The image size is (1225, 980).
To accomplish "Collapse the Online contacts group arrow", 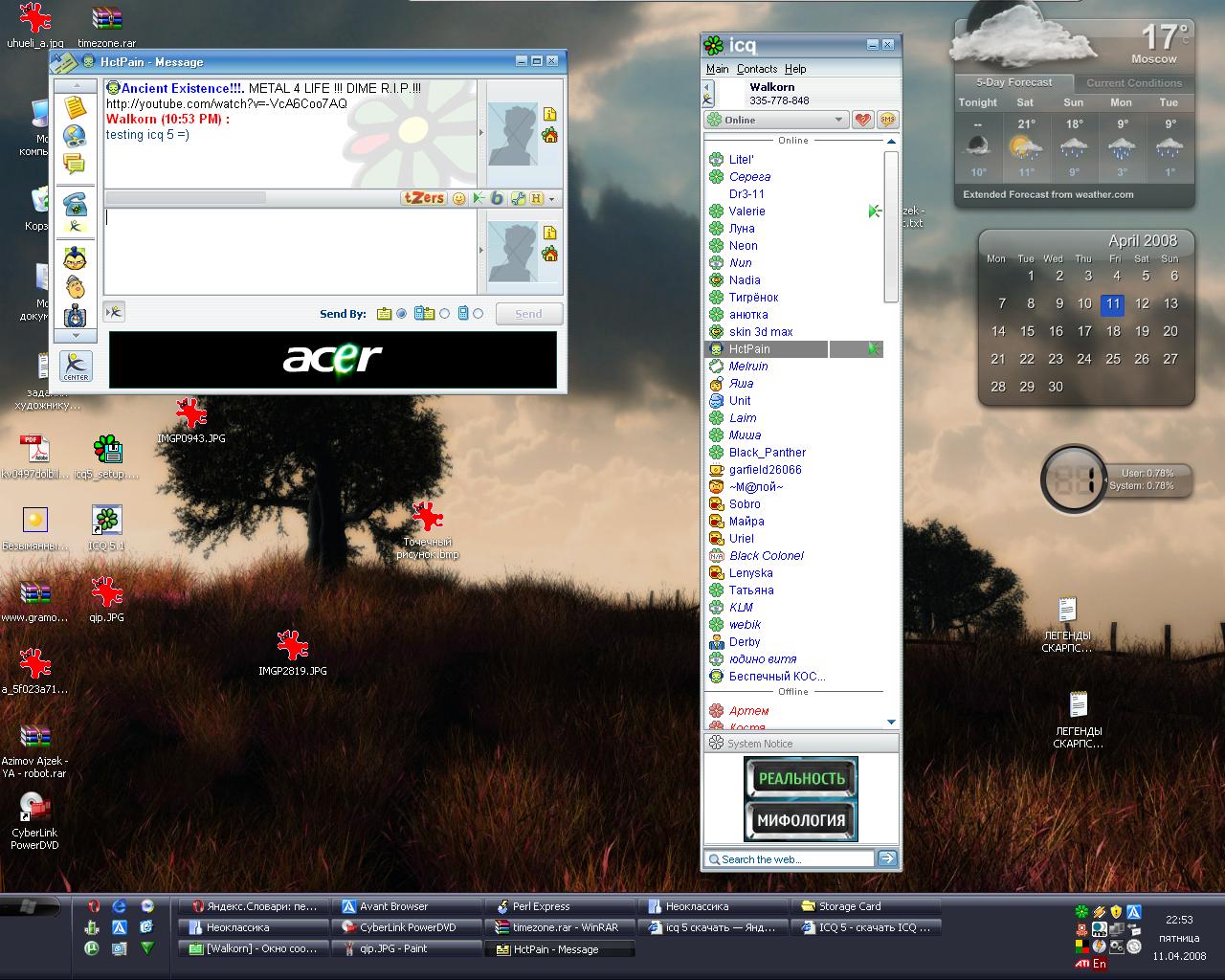I will [891, 142].
